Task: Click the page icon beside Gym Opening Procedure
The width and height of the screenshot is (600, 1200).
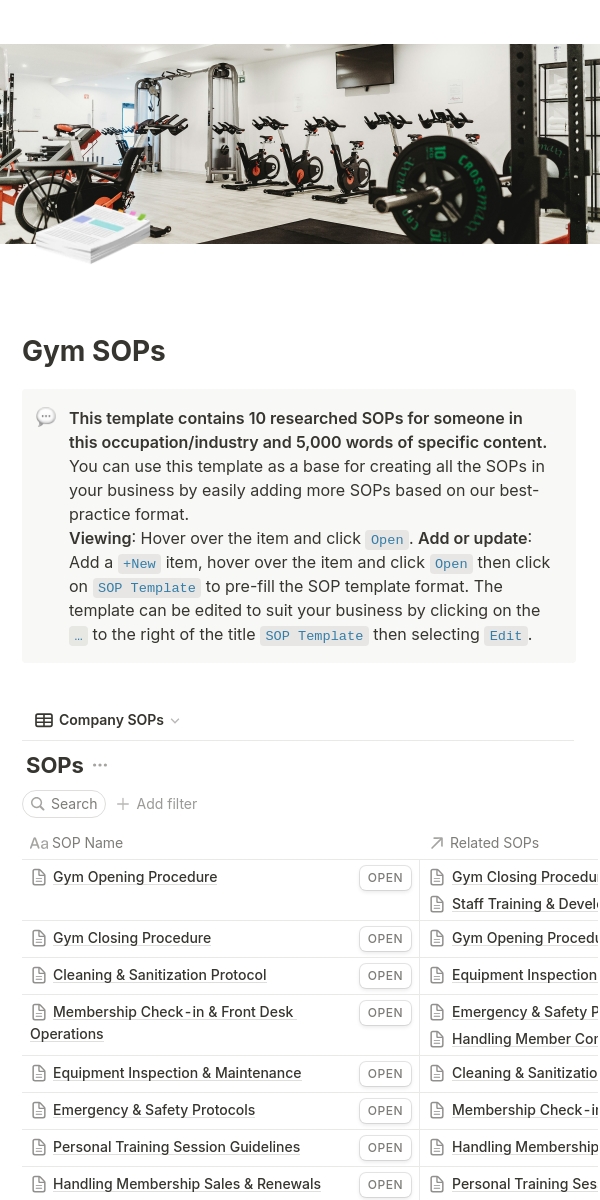Action: tap(39, 877)
